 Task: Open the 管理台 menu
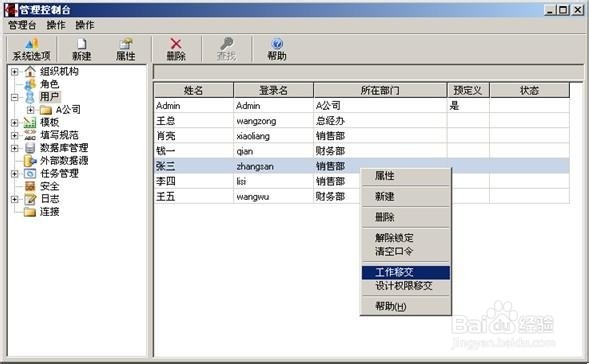(x=23, y=25)
